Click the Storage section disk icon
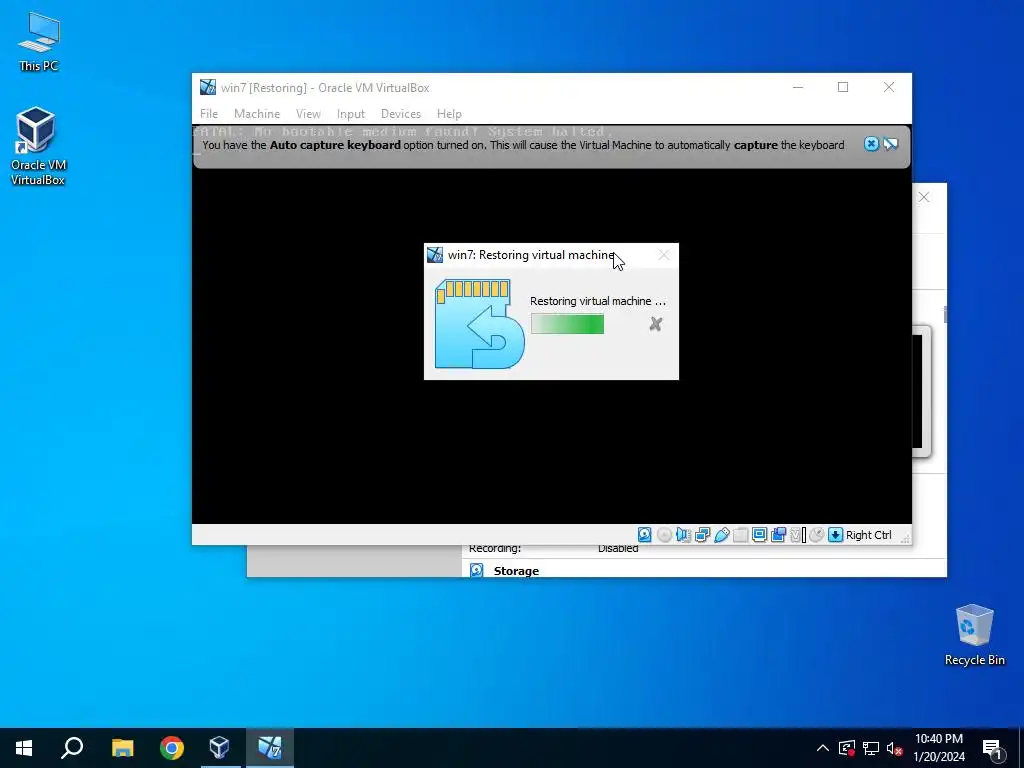Image resolution: width=1024 pixels, height=768 pixels. coord(477,570)
